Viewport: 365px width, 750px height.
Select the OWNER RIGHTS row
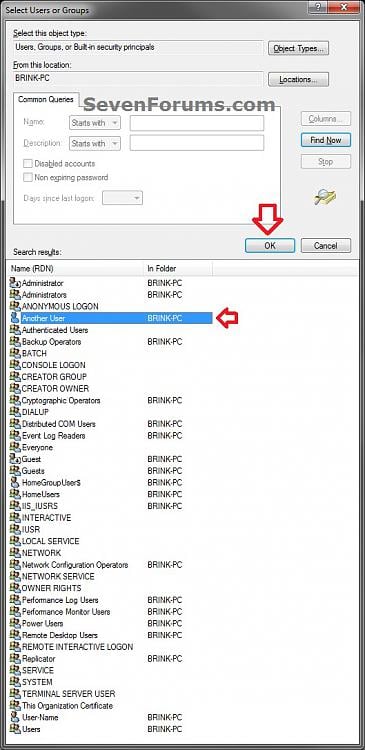coord(110,588)
